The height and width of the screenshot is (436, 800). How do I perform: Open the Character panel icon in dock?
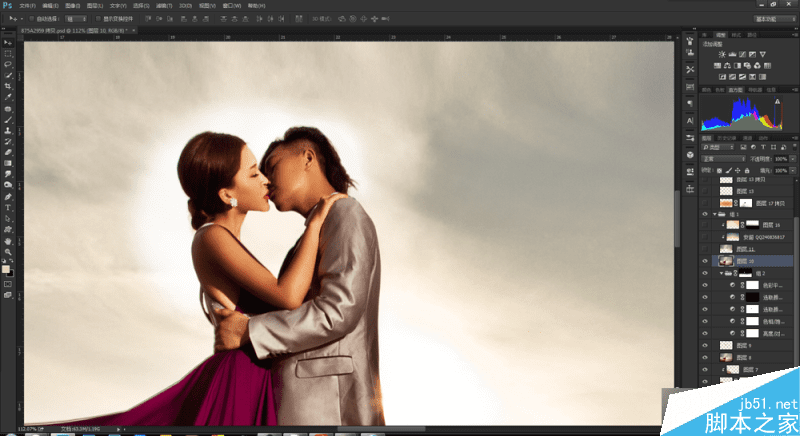tap(690, 121)
